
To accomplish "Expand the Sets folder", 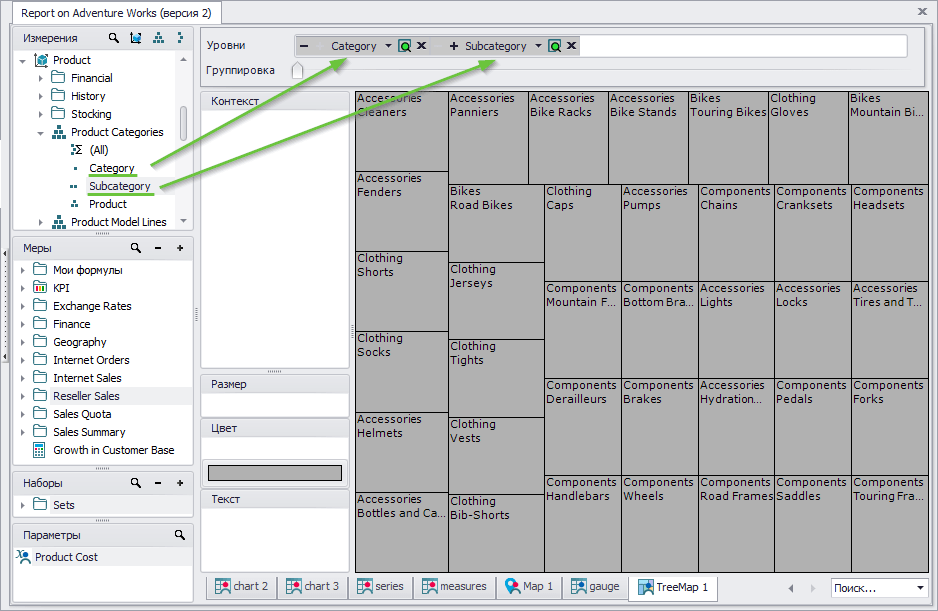I will click(x=23, y=506).
